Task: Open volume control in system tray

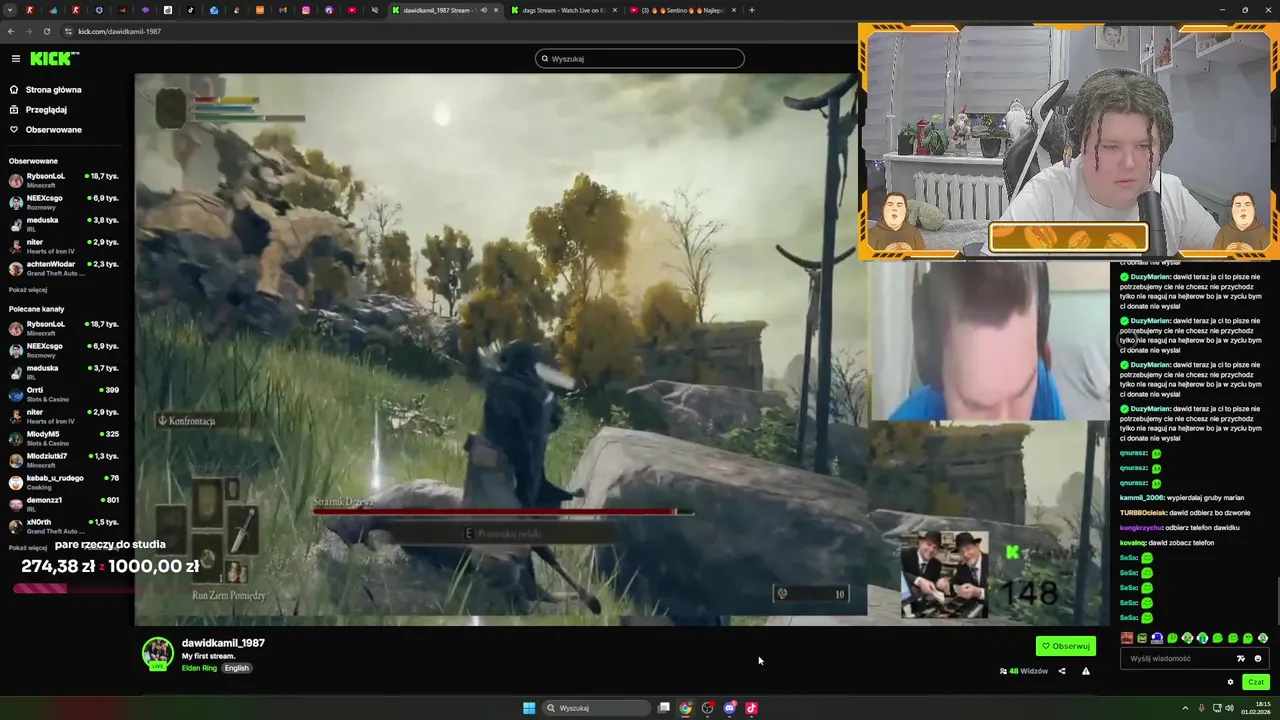Action: tap(1229, 708)
